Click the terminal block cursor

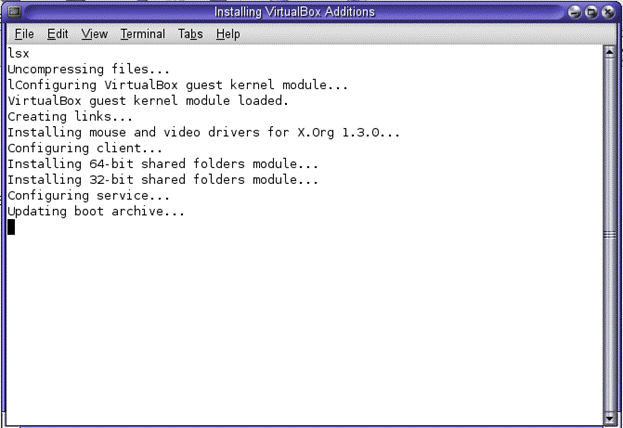pos(11,227)
